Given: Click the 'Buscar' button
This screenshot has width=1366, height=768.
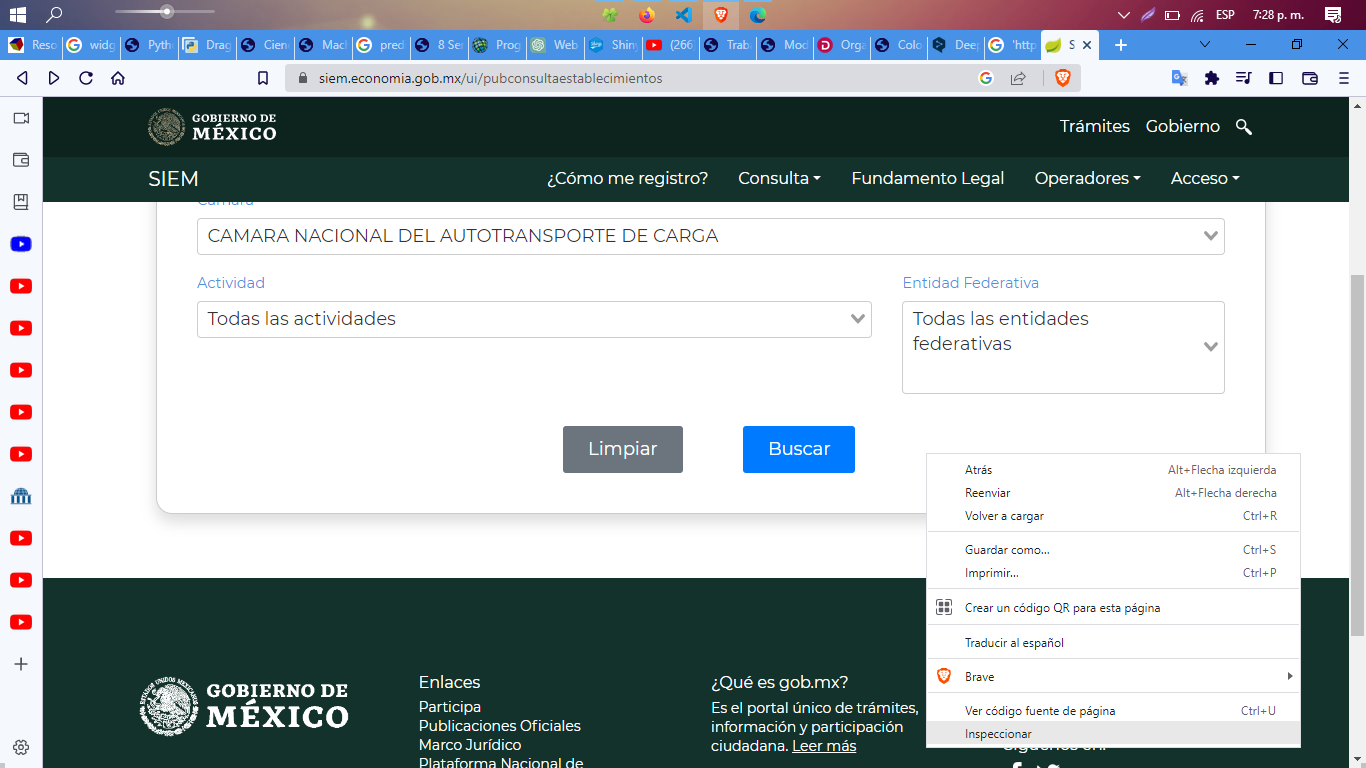Looking at the screenshot, I should 798,449.
